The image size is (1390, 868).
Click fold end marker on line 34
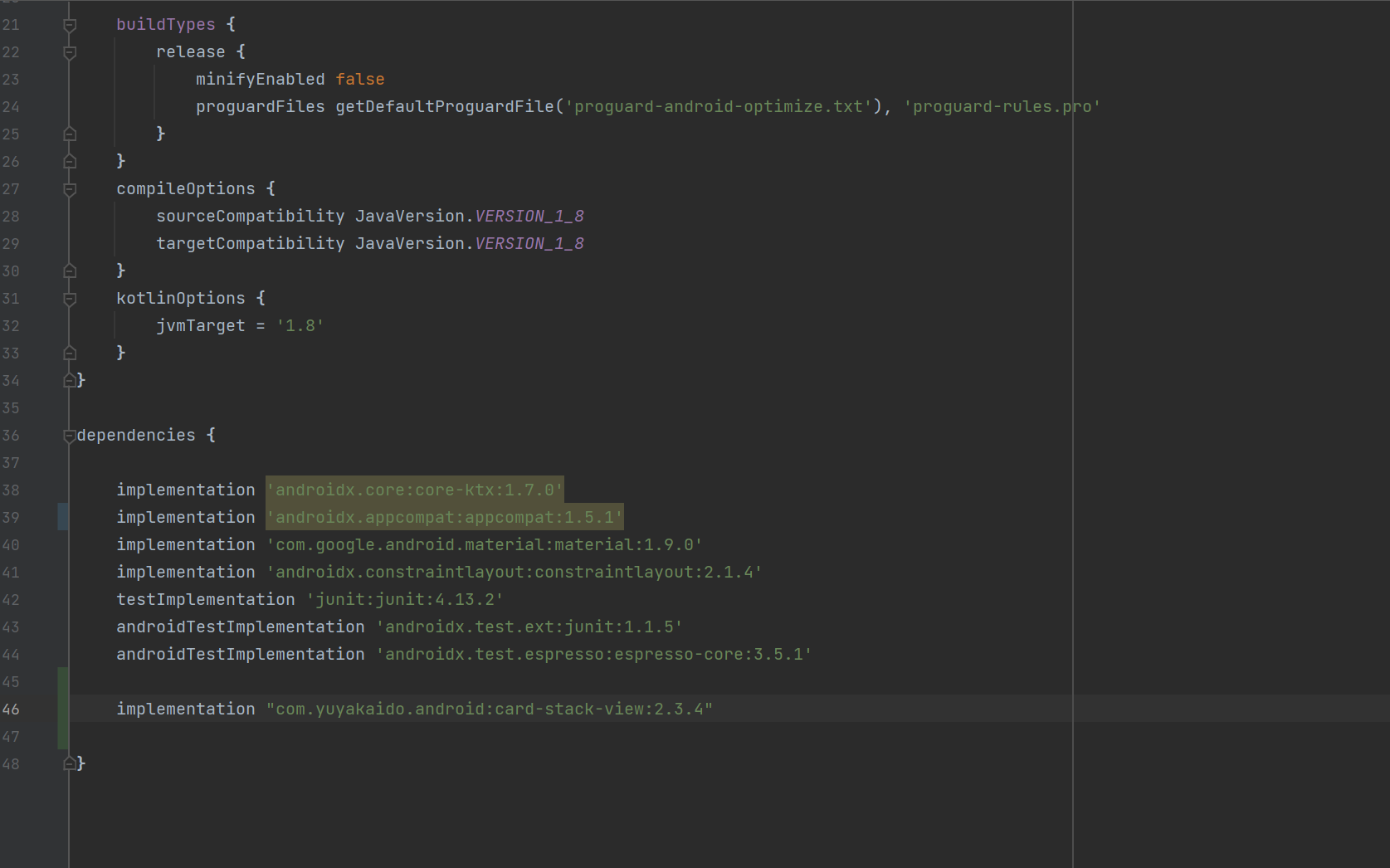pyautogui.click(x=70, y=380)
